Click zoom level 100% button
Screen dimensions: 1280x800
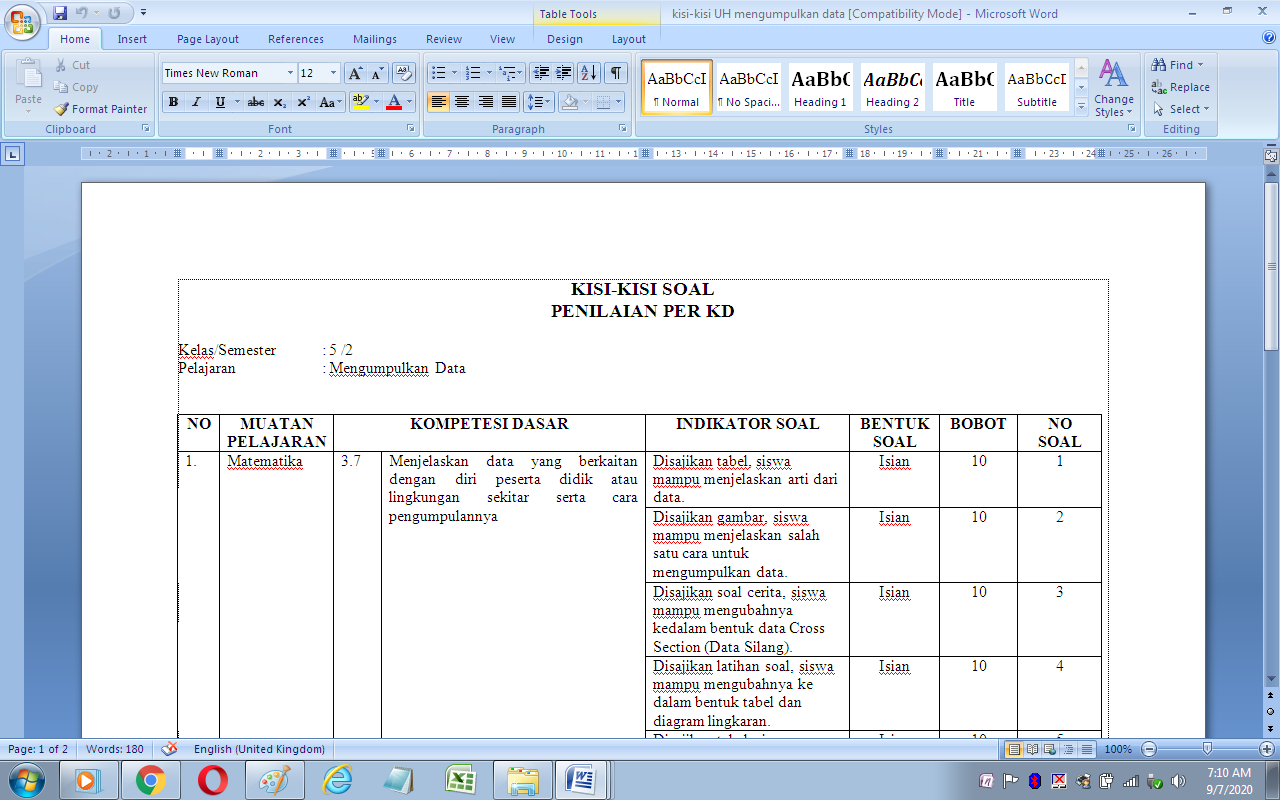[x=1118, y=749]
